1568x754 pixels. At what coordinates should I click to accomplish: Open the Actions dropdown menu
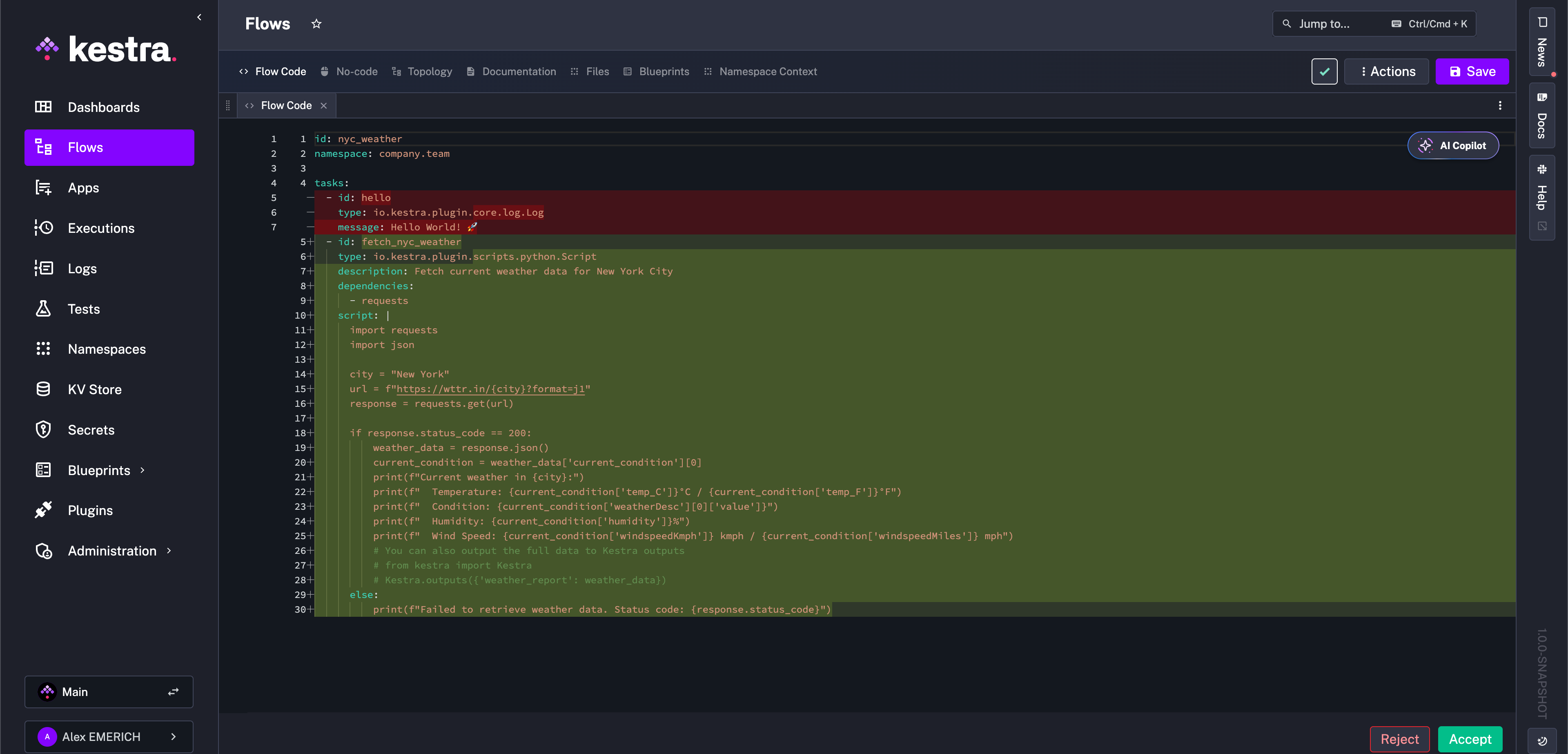click(1387, 72)
